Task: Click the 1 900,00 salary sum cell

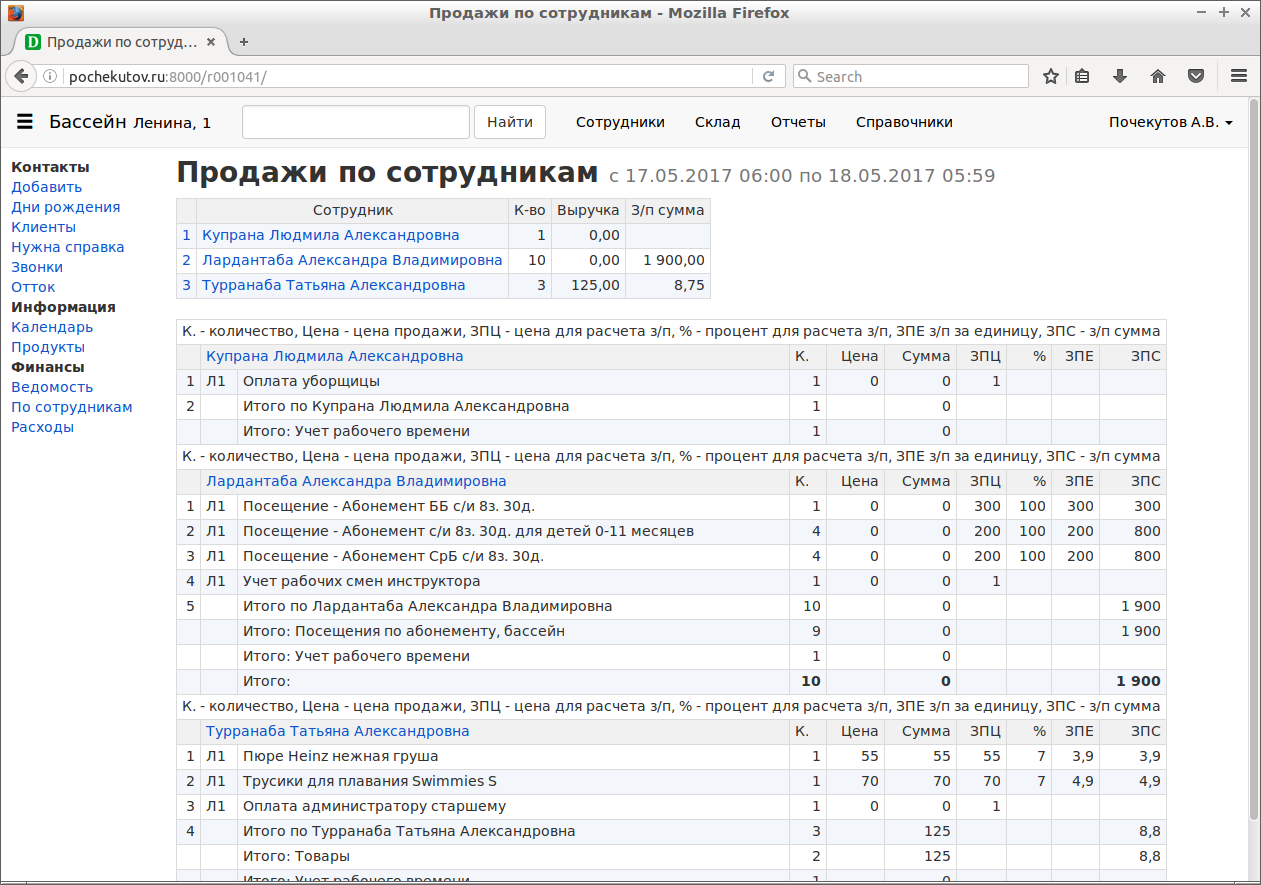Action: coord(668,260)
